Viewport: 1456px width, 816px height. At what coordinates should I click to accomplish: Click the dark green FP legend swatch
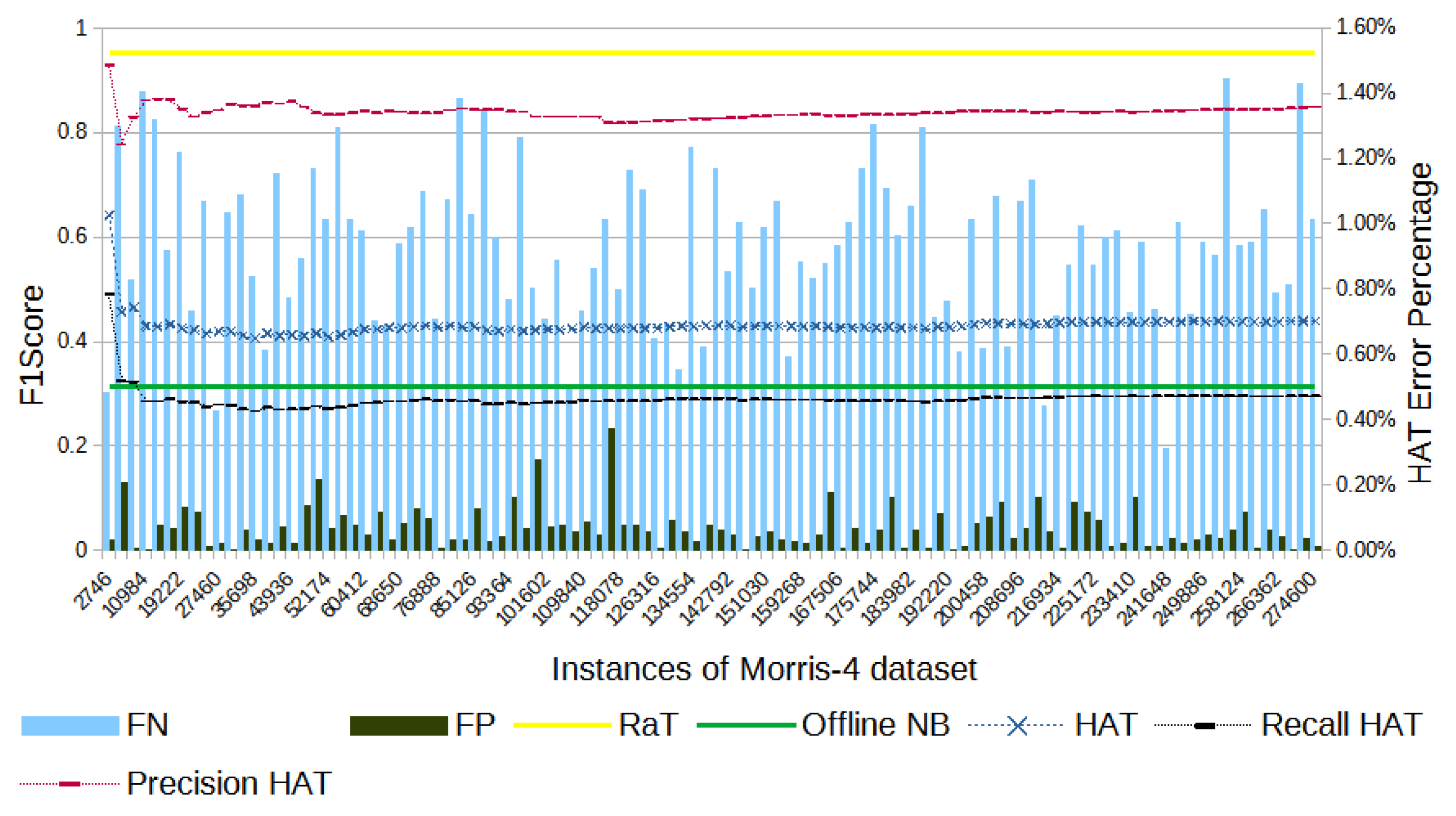tap(399, 725)
